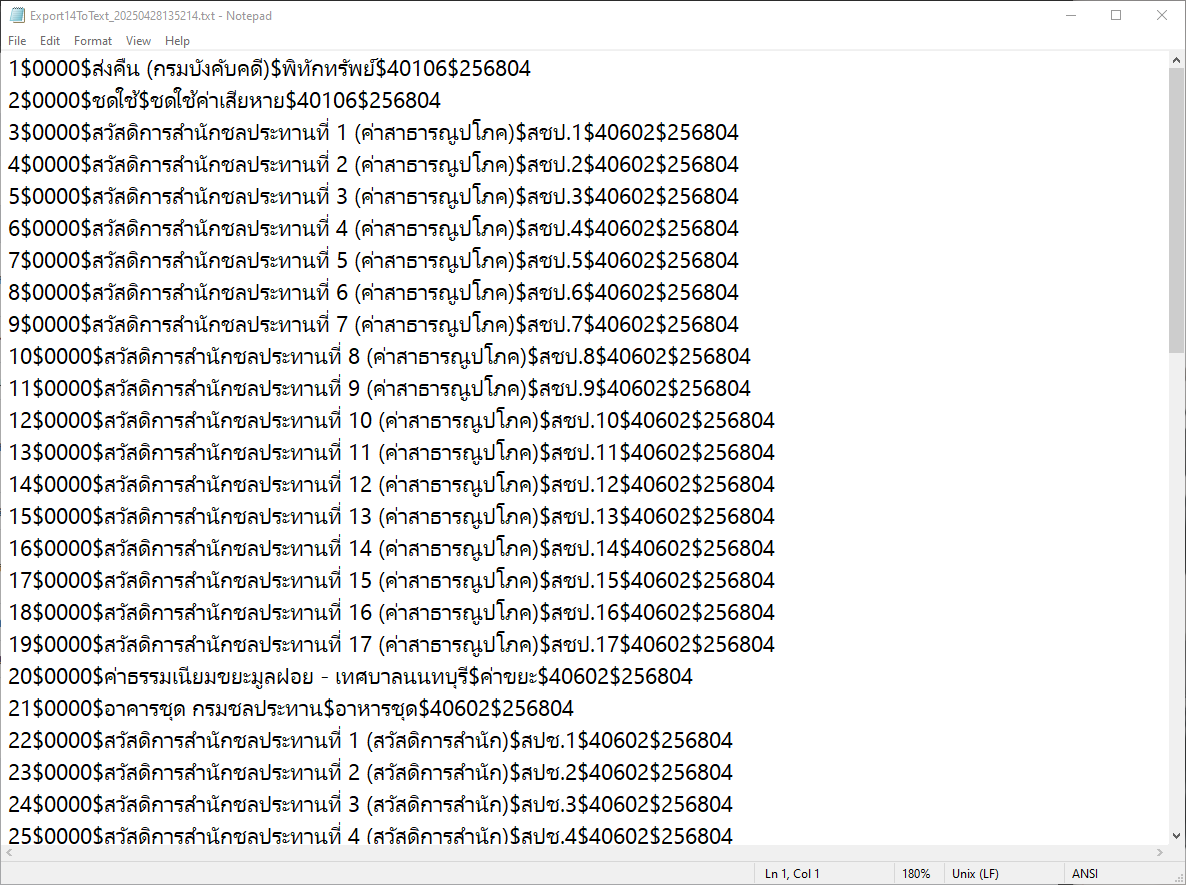
Task: Click the line starting with 7$0000$
Action: point(373,260)
